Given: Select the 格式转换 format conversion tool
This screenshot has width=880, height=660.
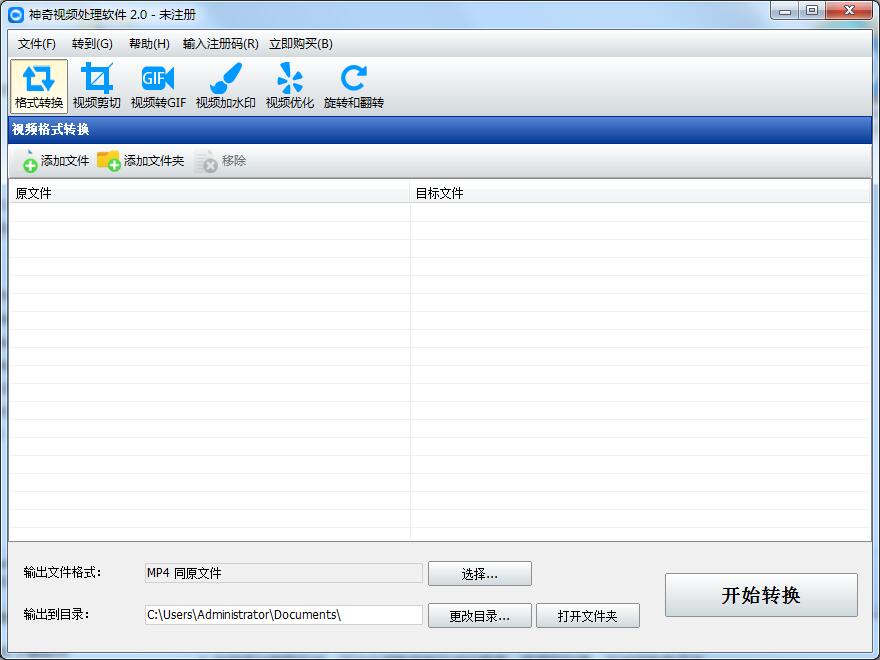Looking at the screenshot, I should (x=38, y=85).
